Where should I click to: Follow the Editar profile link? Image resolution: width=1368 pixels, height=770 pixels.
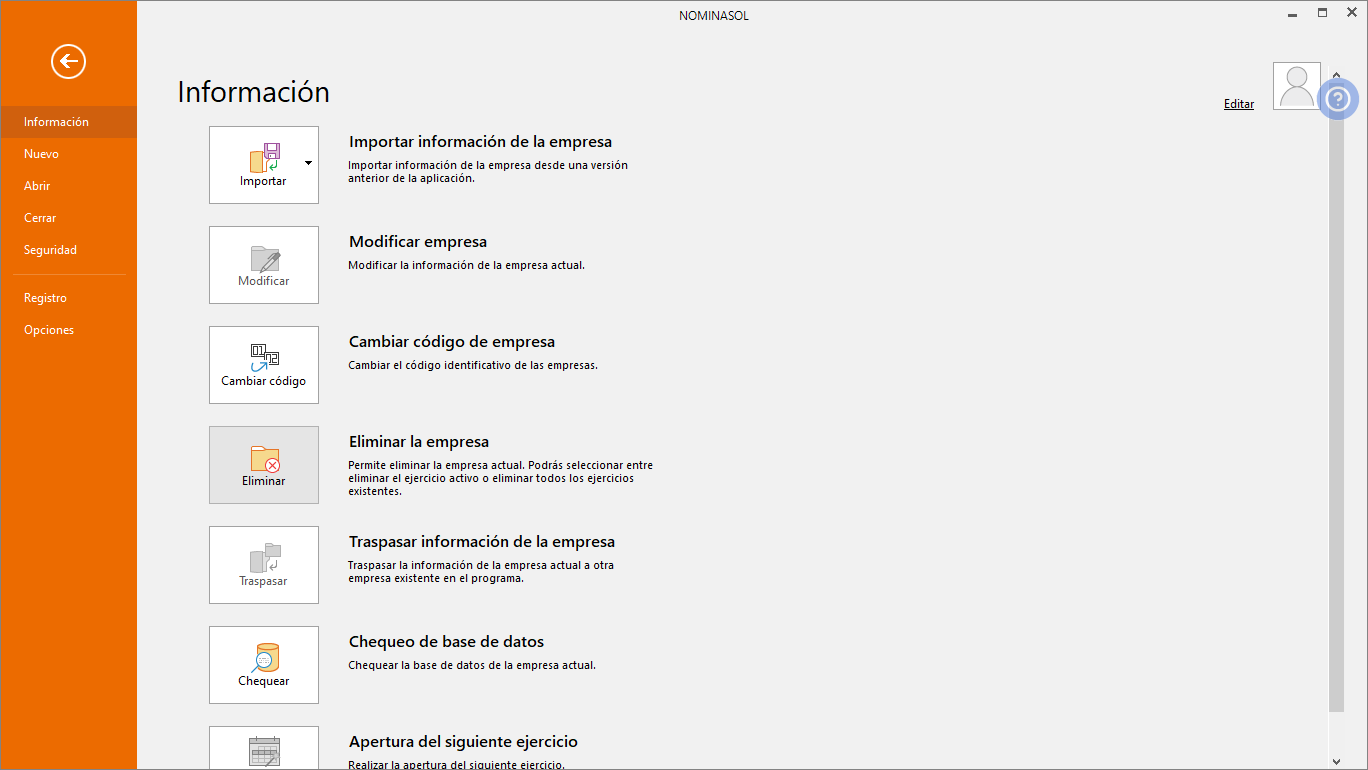[x=1239, y=104]
